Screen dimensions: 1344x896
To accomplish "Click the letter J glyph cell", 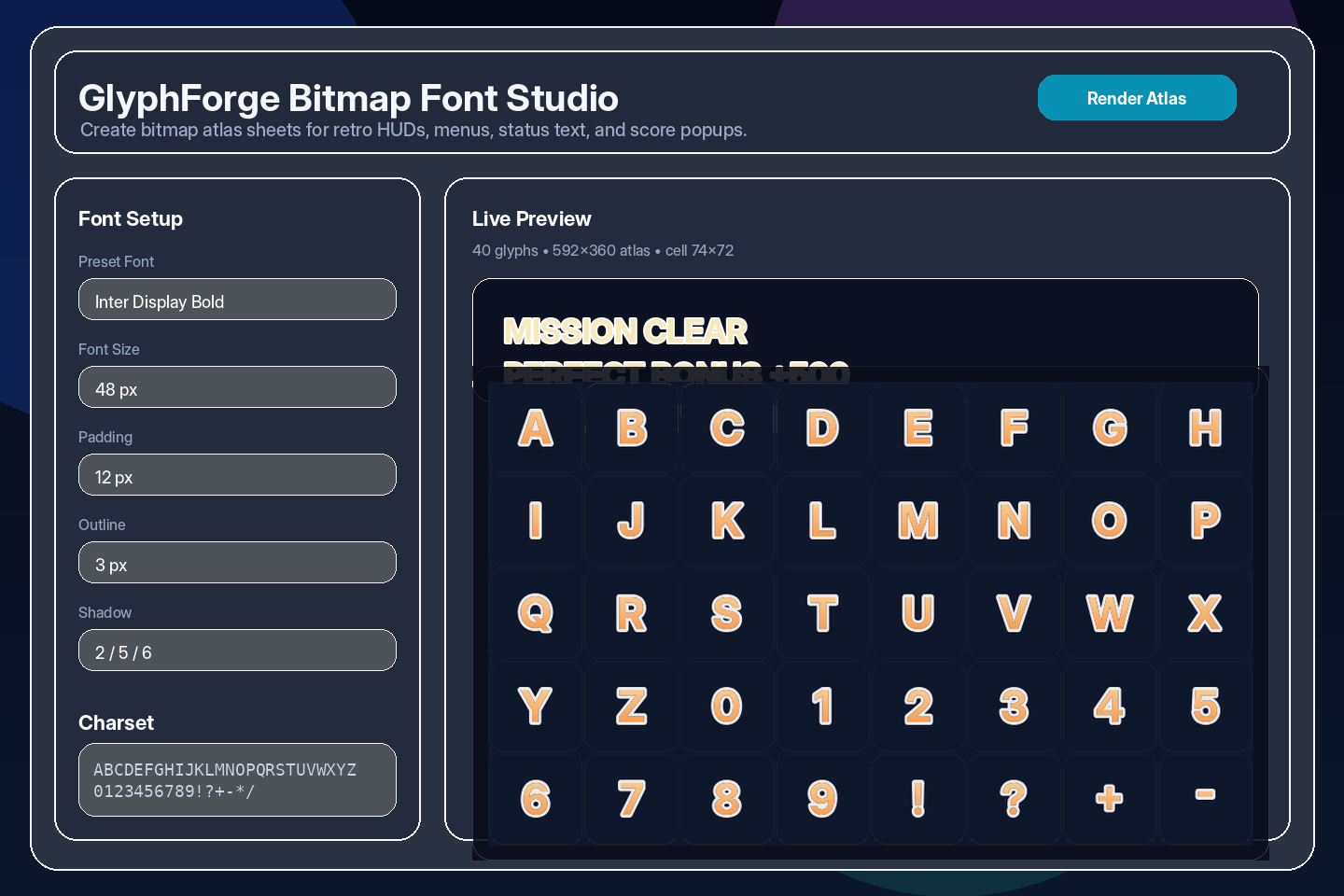I will [632, 521].
